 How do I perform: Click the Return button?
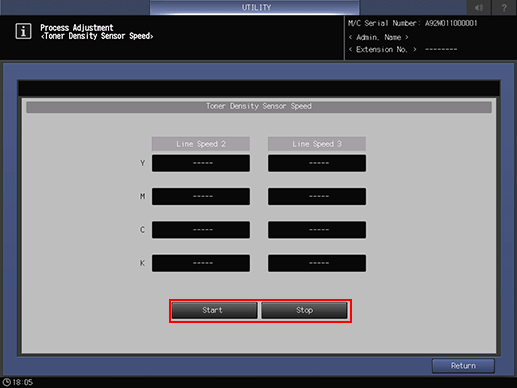click(463, 366)
